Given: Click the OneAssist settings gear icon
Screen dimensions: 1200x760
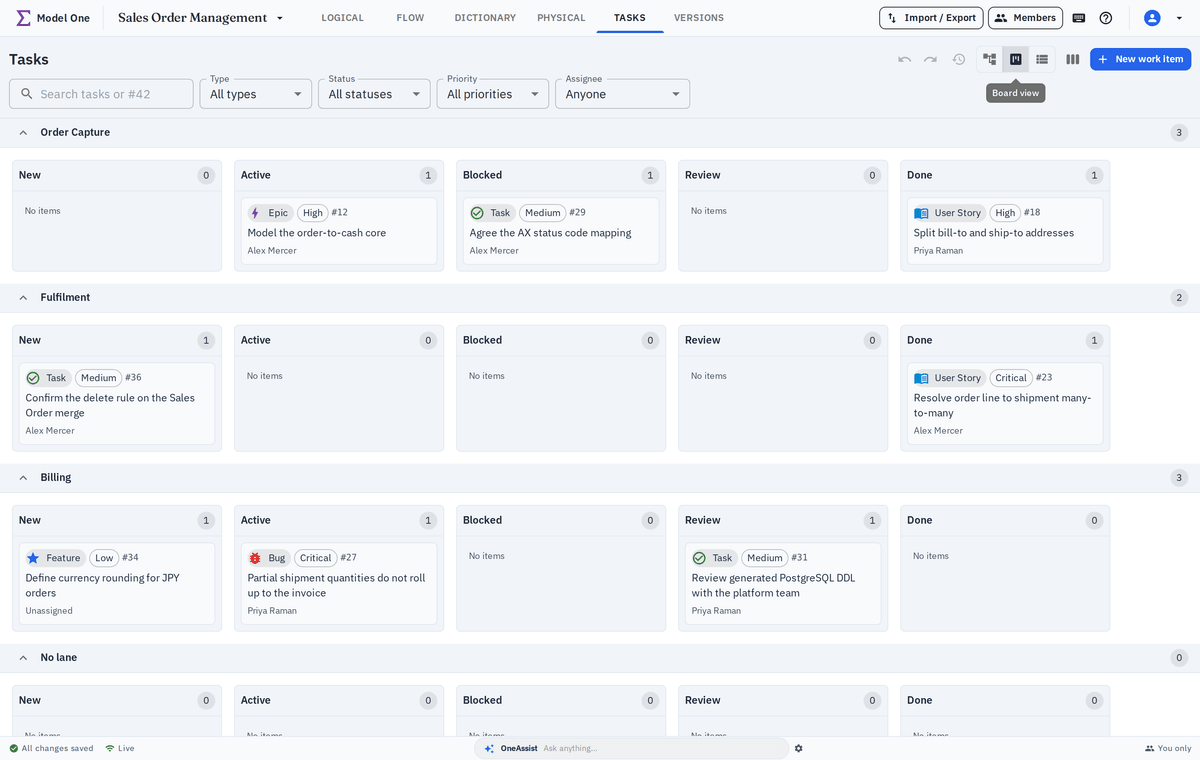Looking at the screenshot, I should pyautogui.click(x=798, y=748).
